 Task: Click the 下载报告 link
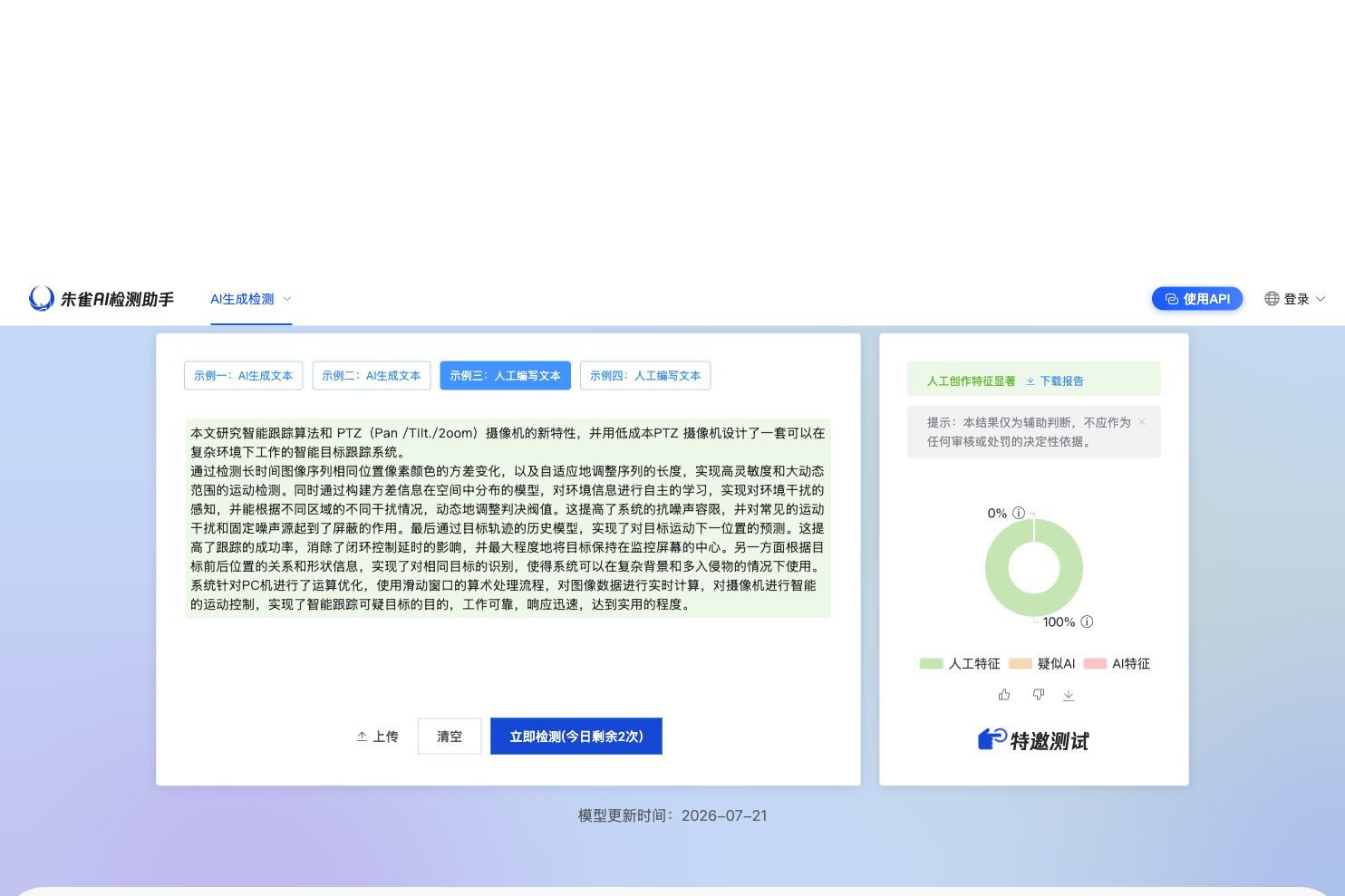tap(1055, 381)
